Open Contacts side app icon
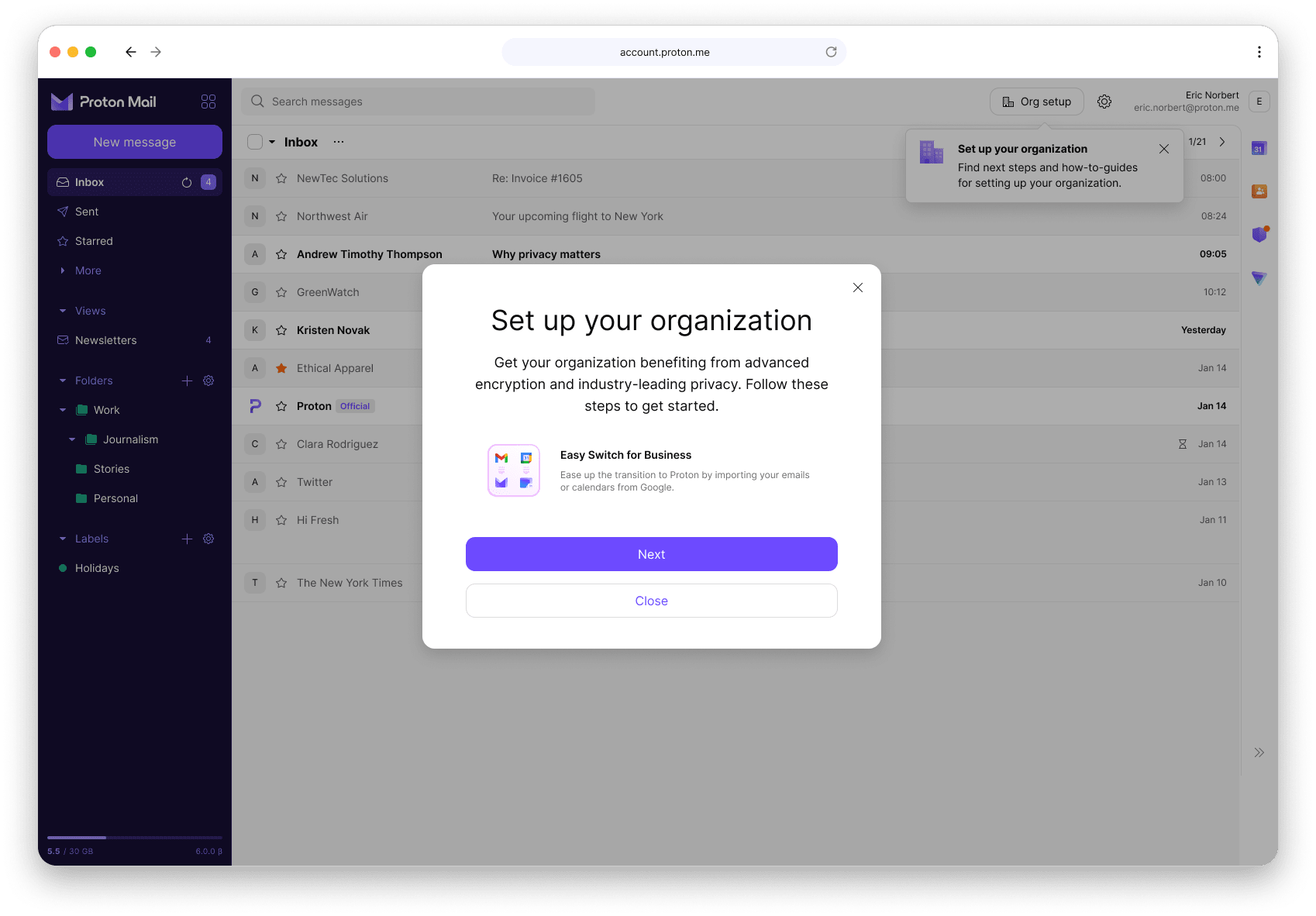 [x=1259, y=191]
